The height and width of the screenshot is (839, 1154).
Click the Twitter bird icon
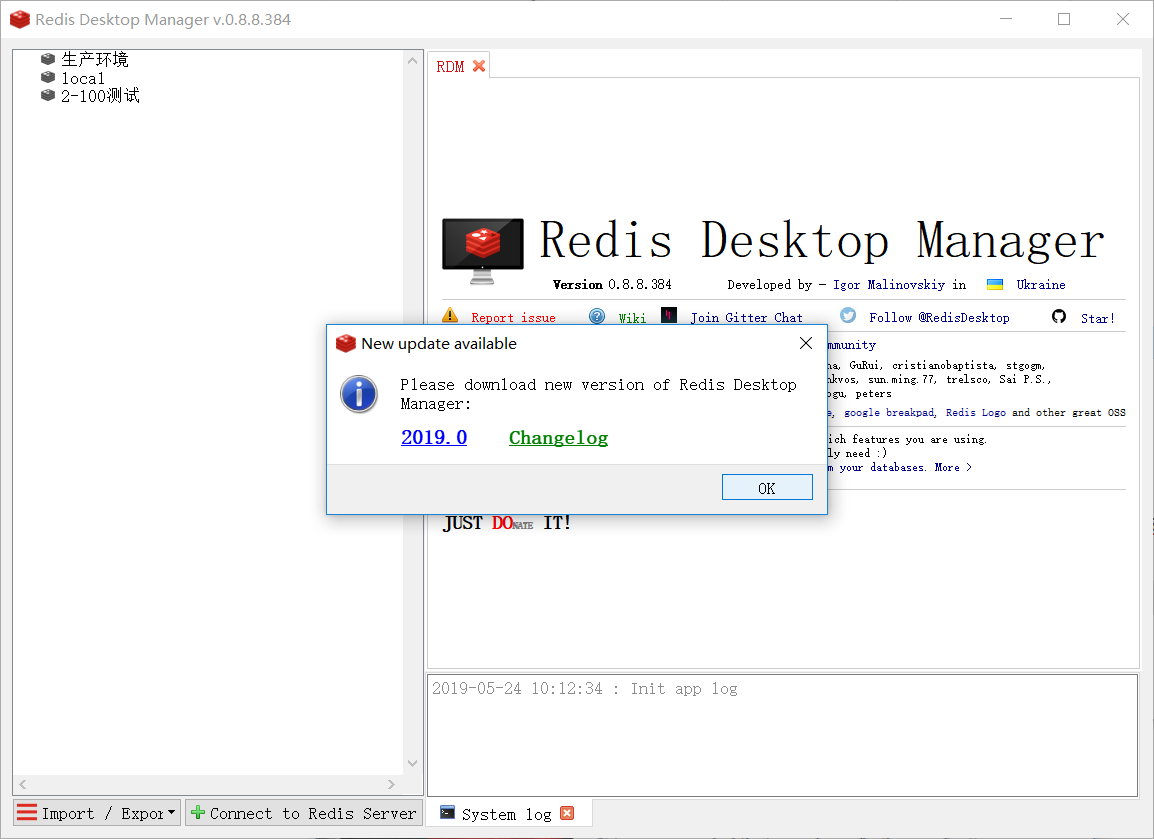[x=848, y=315]
